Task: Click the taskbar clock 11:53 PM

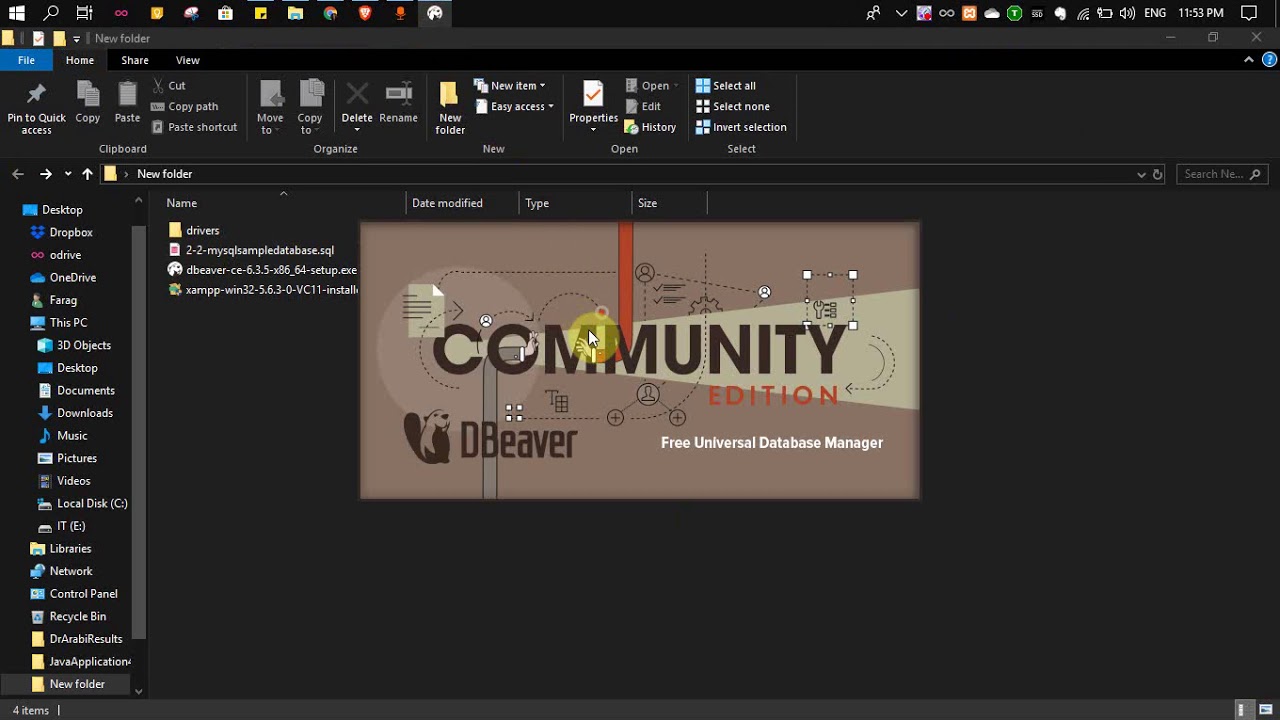Action: (1201, 13)
